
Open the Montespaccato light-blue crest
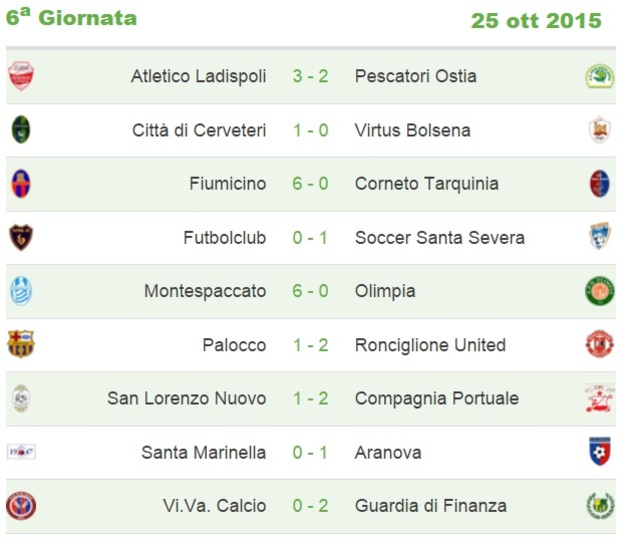point(21,291)
